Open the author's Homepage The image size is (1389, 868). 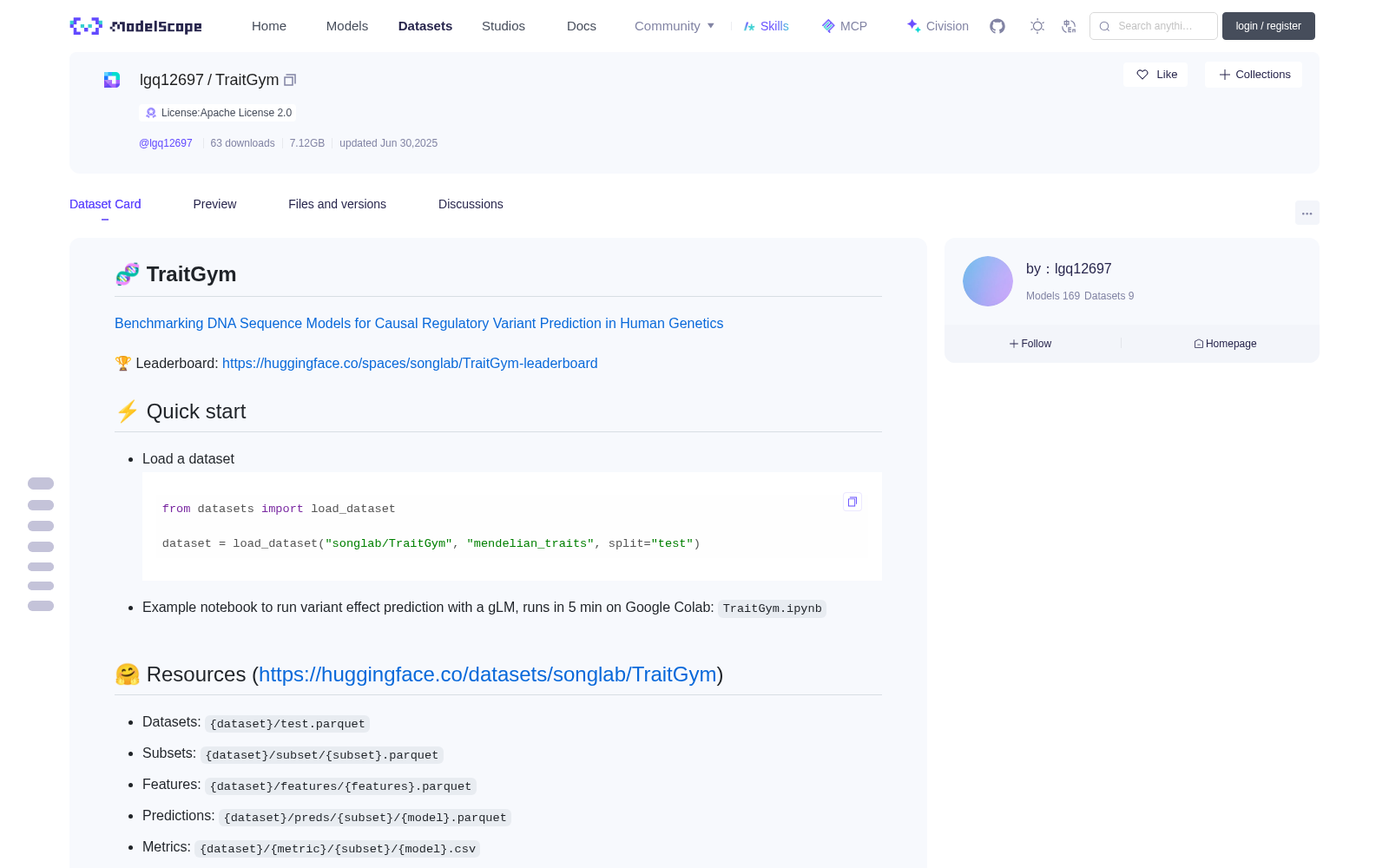click(1225, 344)
